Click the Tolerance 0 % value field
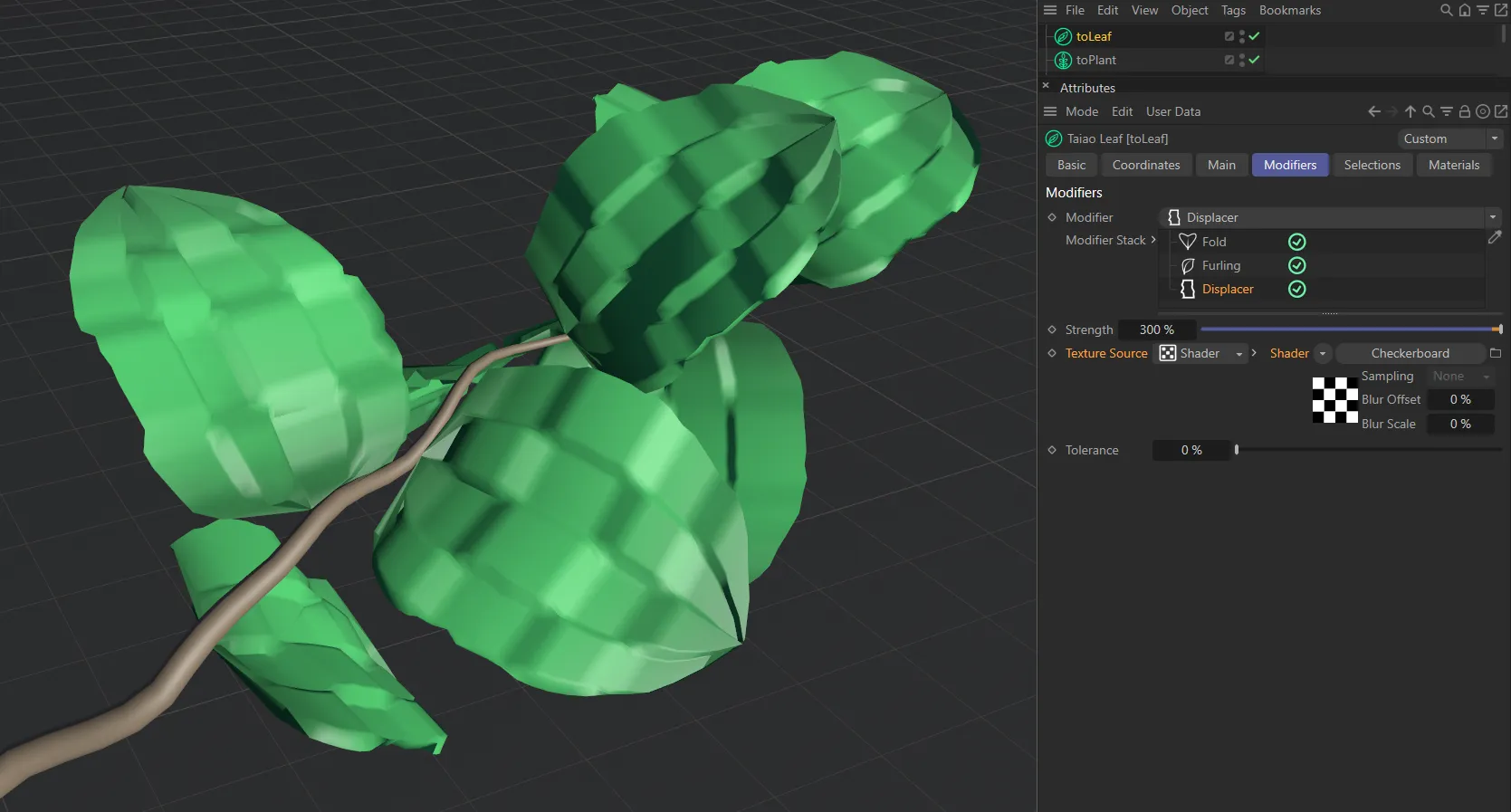Viewport: 1511px width, 812px height. tap(1191, 450)
